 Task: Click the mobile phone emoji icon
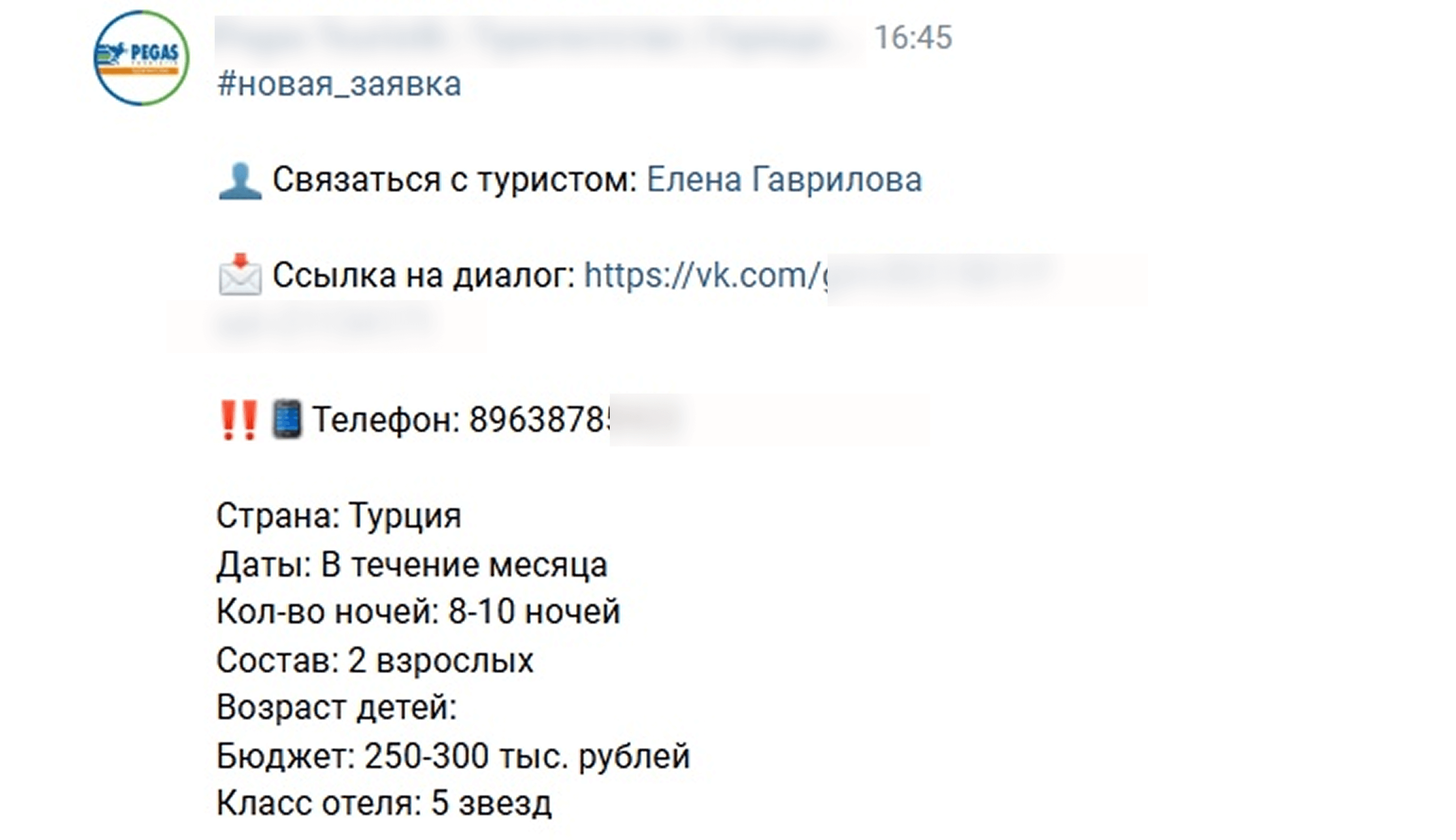(x=287, y=419)
